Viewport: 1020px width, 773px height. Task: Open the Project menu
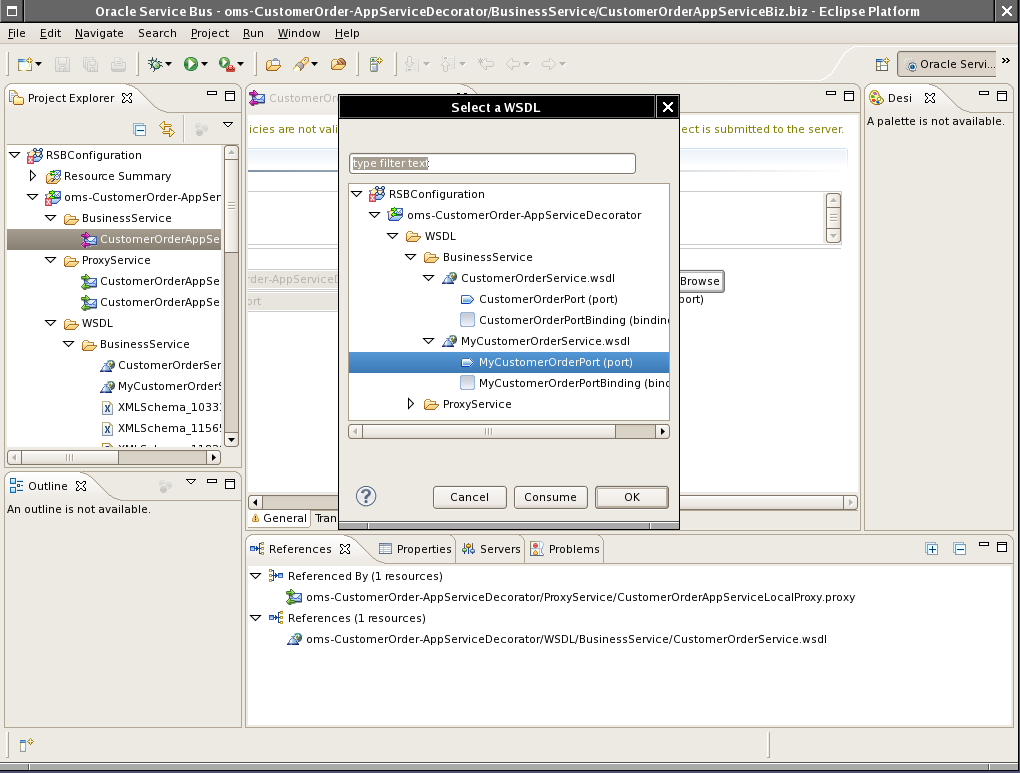(209, 33)
